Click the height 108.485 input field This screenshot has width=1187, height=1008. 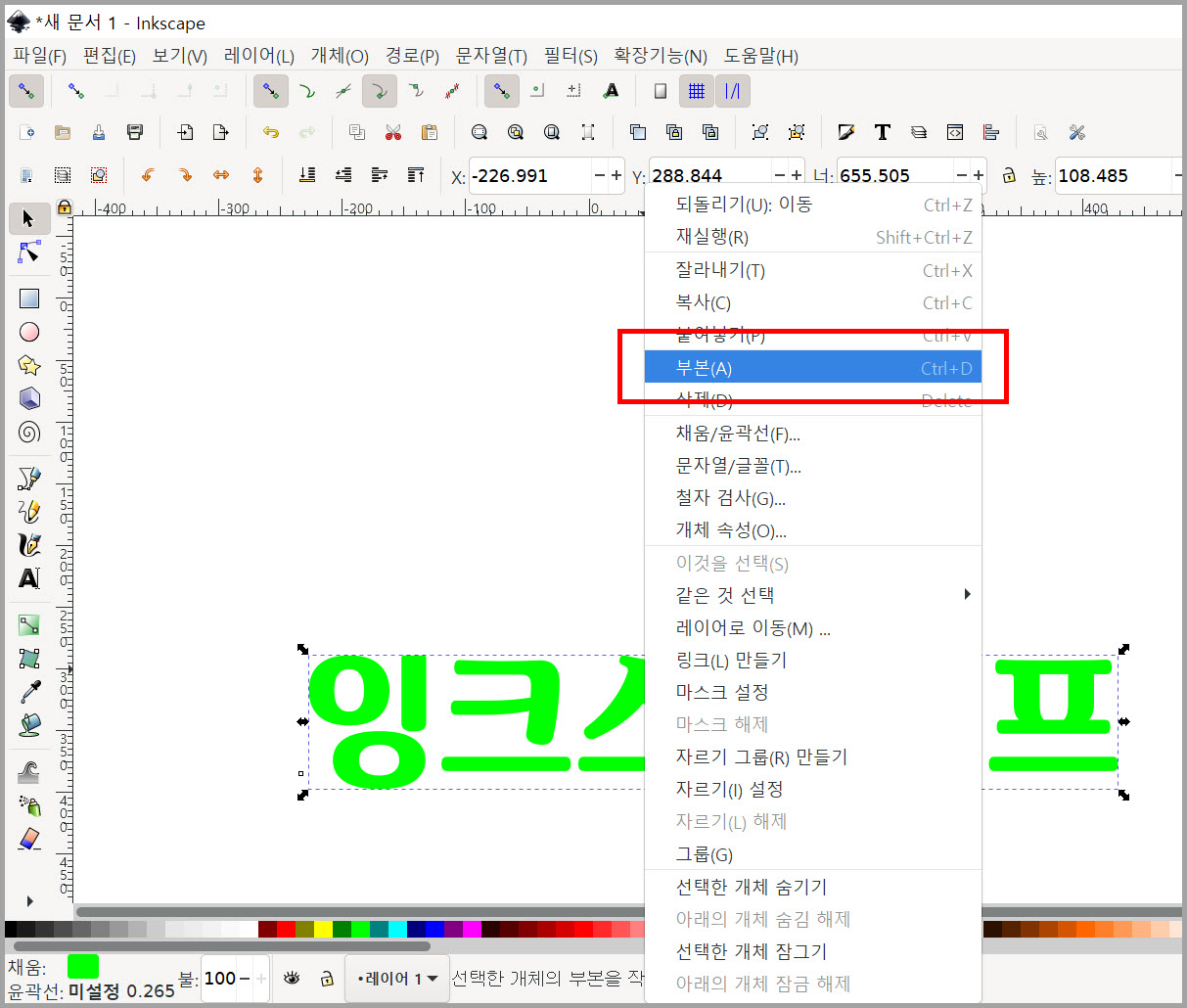point(1113,175)
